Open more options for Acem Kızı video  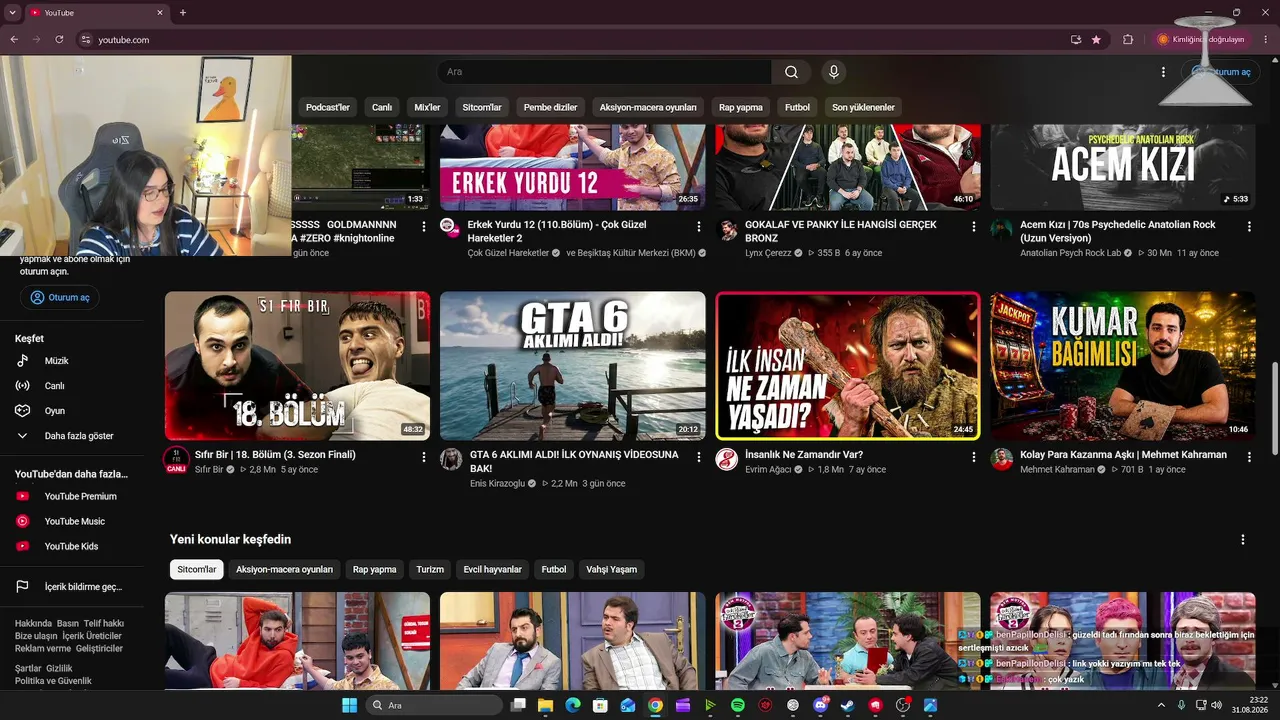[x=1249, y=227]
